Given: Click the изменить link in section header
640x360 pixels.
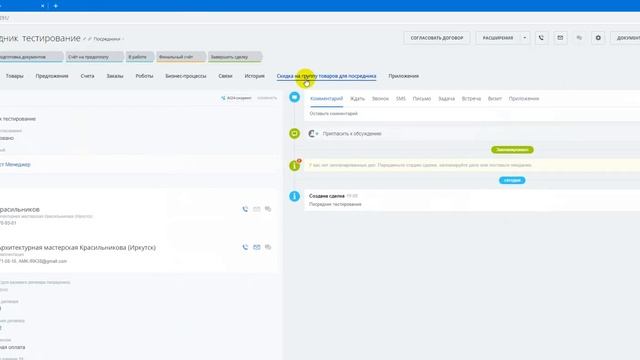Looking at the screenshot, I should click(267, 98).
